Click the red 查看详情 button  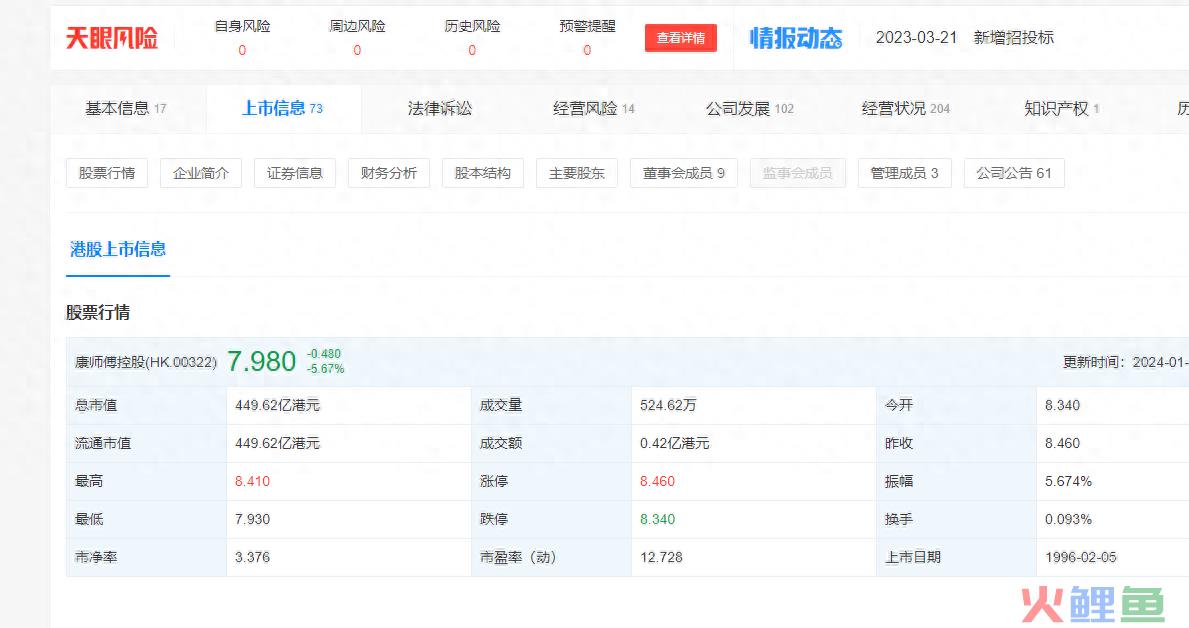click(681, 38)
